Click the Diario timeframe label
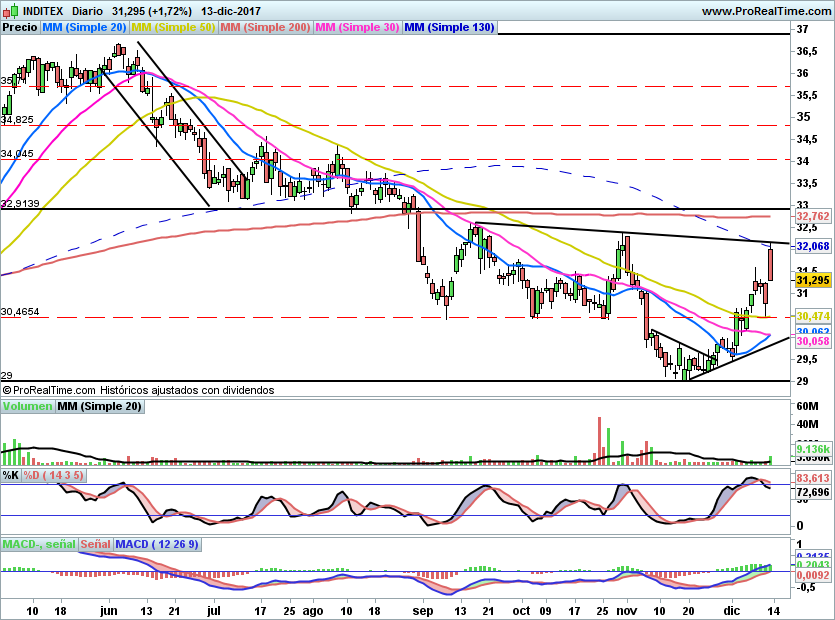The image size is (835, 620). tap(88, 11)
